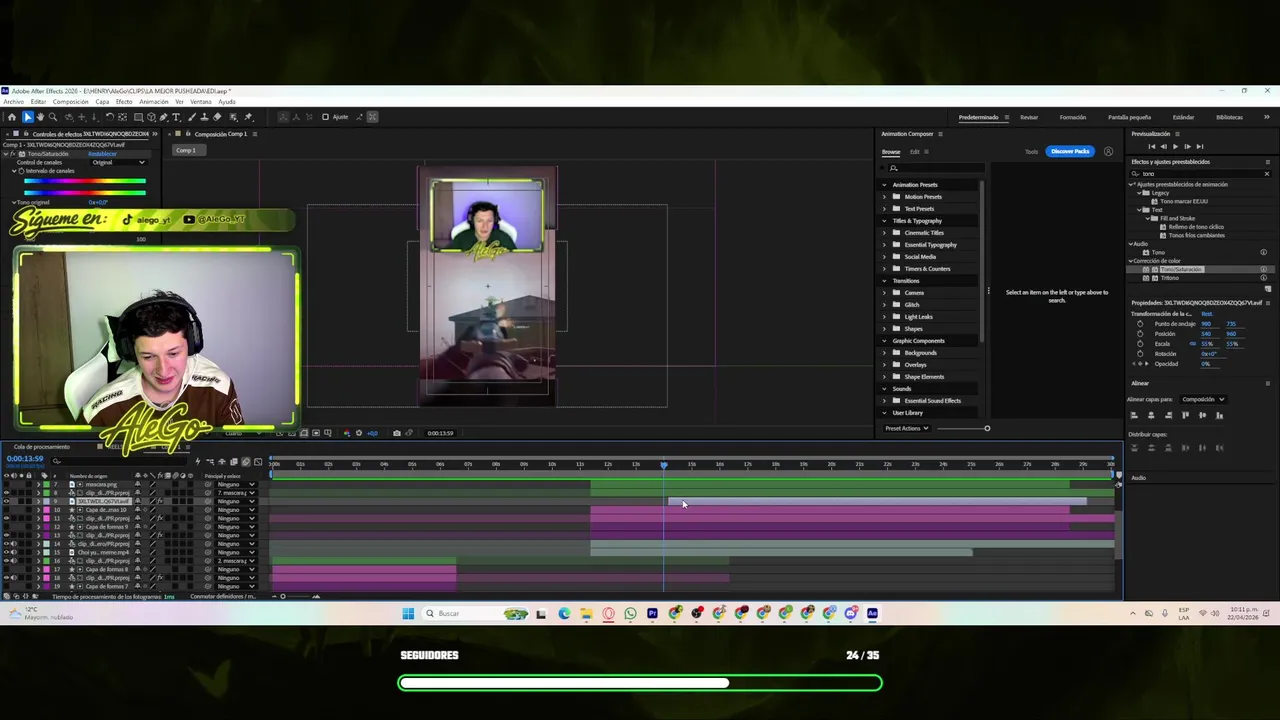Align layers to horizontal center
Viewport: 1280px width, 720px height.
tap(1151, 415)
